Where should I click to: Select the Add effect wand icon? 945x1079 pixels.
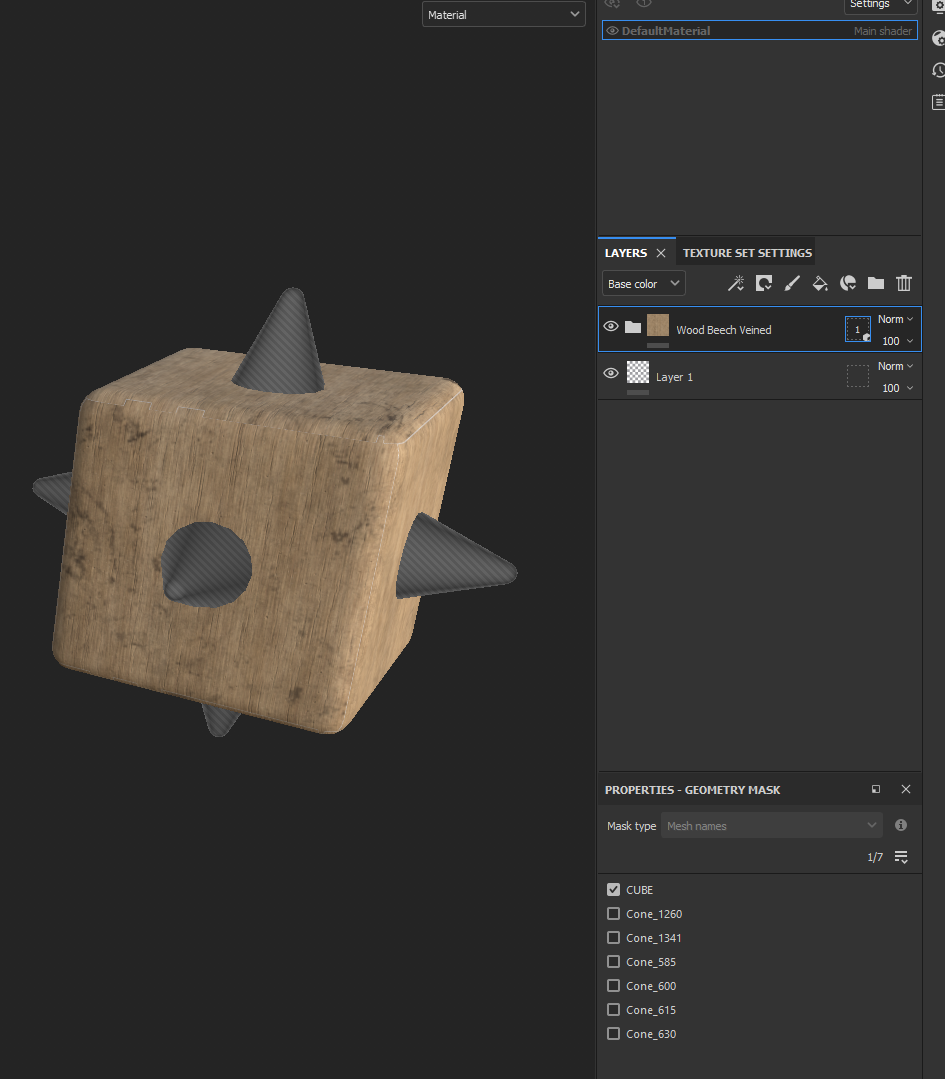[736, 283]
